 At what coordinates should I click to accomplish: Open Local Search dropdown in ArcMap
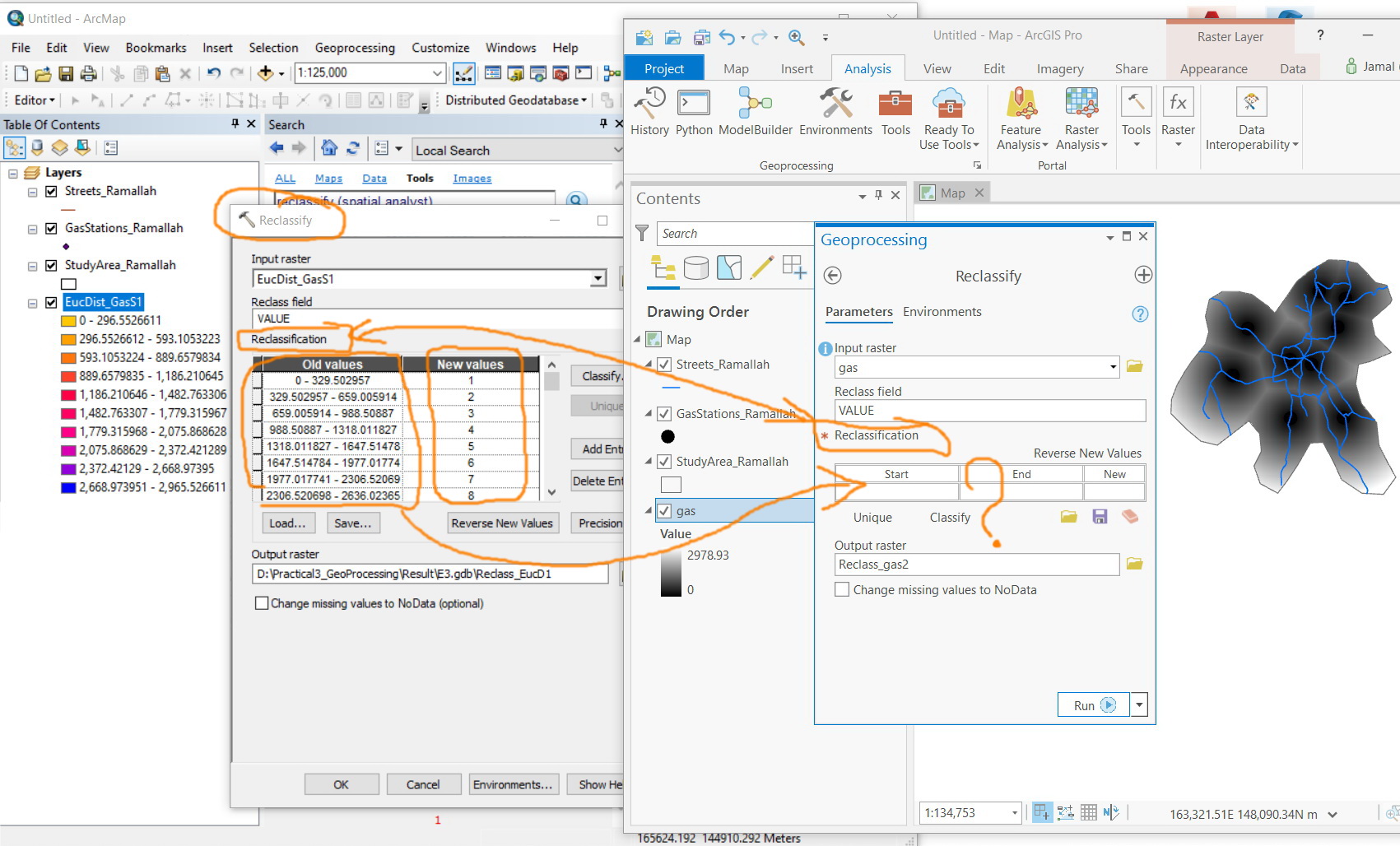617,150
